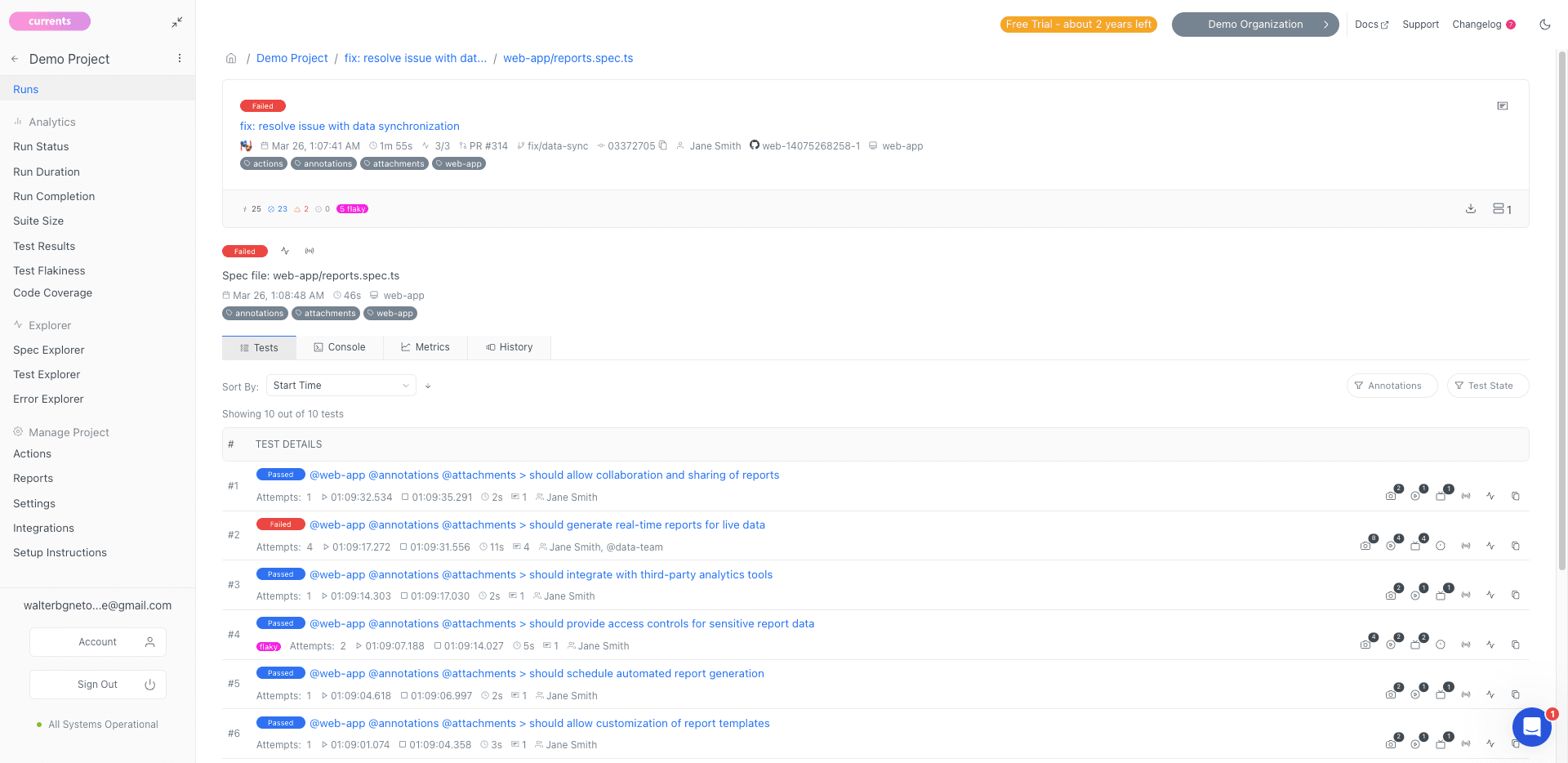Switch to the Metrics tab
Screen dimensions: 1568x763
click(425, 347)
